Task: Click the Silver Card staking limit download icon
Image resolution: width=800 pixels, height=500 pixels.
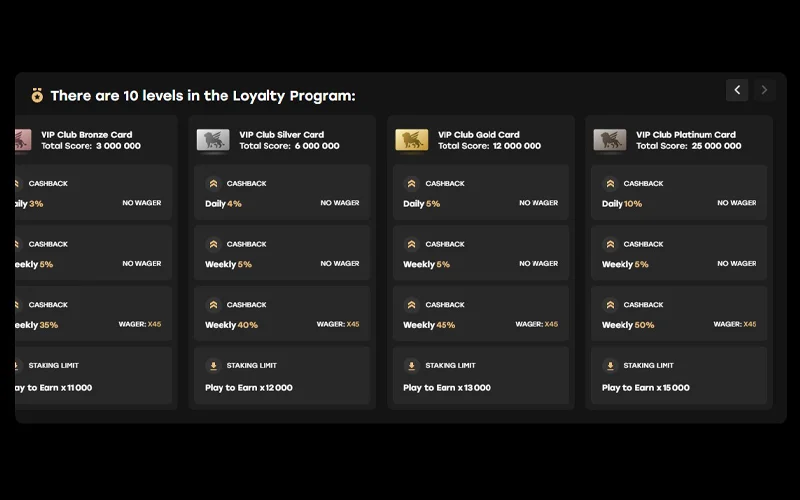Action: tap(214, 365)
